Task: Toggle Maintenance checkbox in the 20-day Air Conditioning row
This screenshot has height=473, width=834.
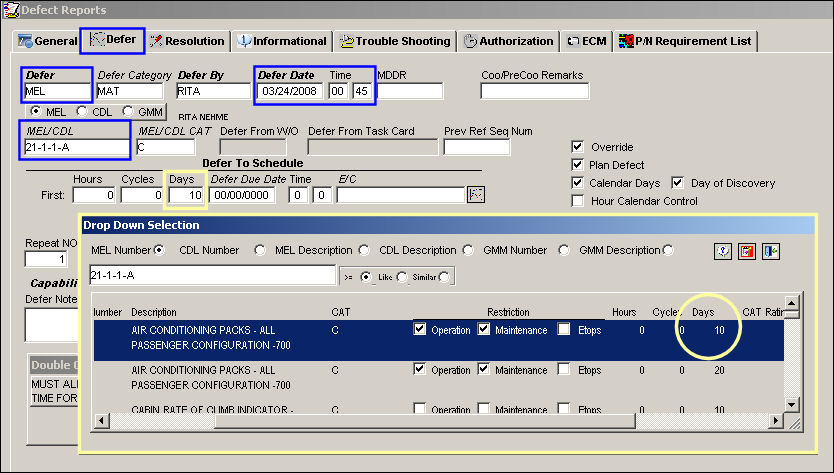Action: tap(483, 369)
